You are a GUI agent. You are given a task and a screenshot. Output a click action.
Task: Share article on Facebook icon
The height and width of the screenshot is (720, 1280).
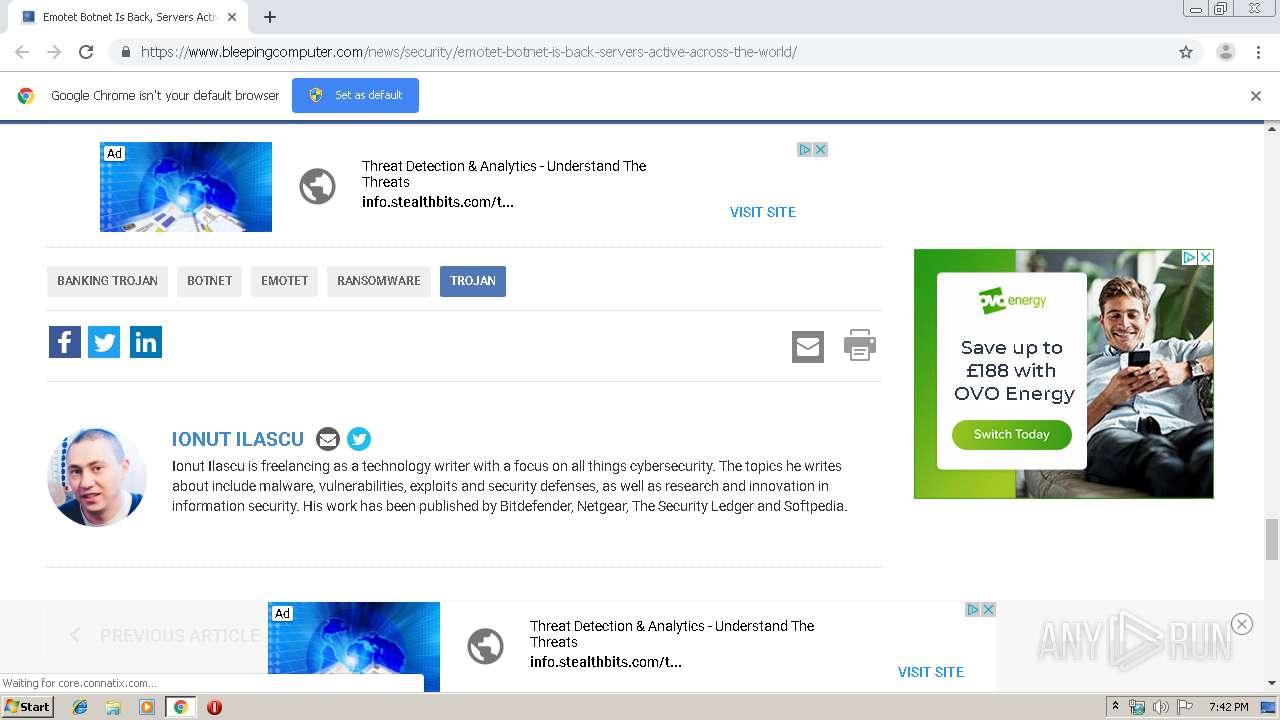(x=65, y=342)
